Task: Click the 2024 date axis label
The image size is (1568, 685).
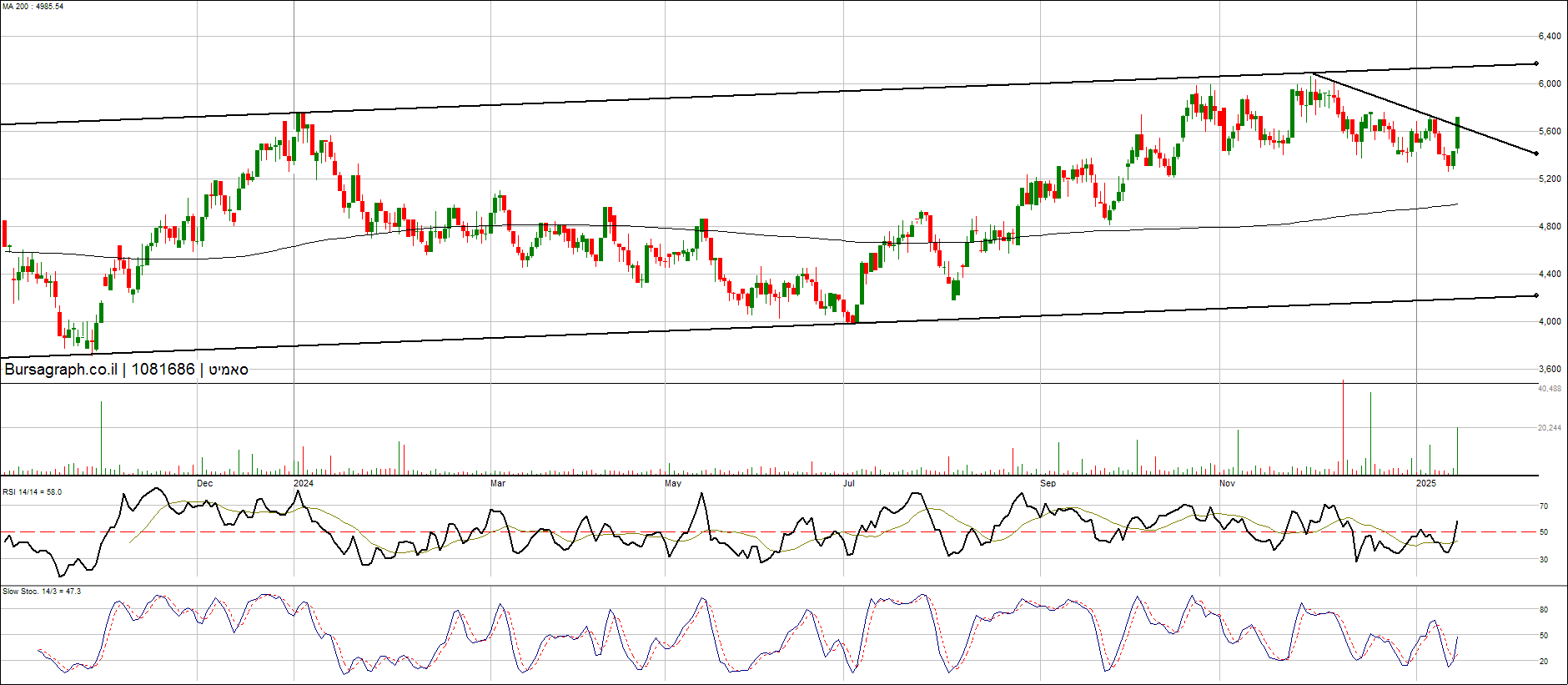Action: (x=304, y=483)
